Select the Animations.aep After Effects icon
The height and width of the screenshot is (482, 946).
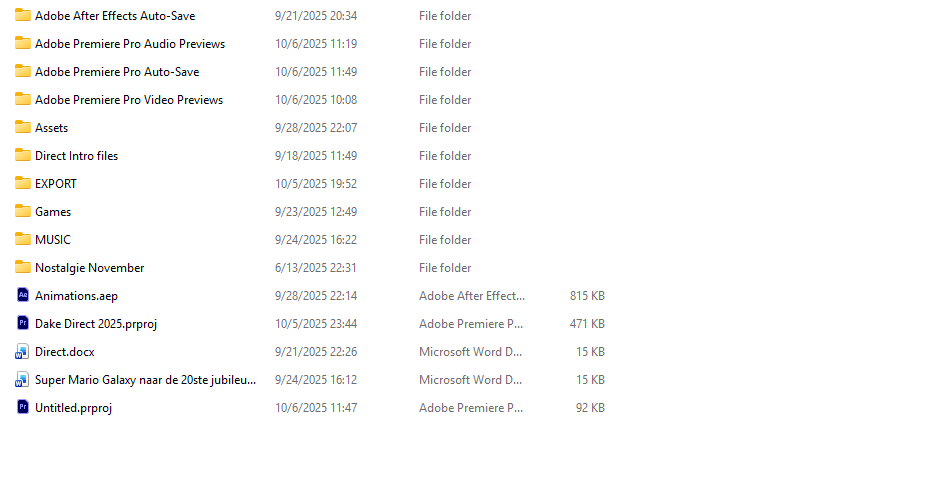point(22,295)
